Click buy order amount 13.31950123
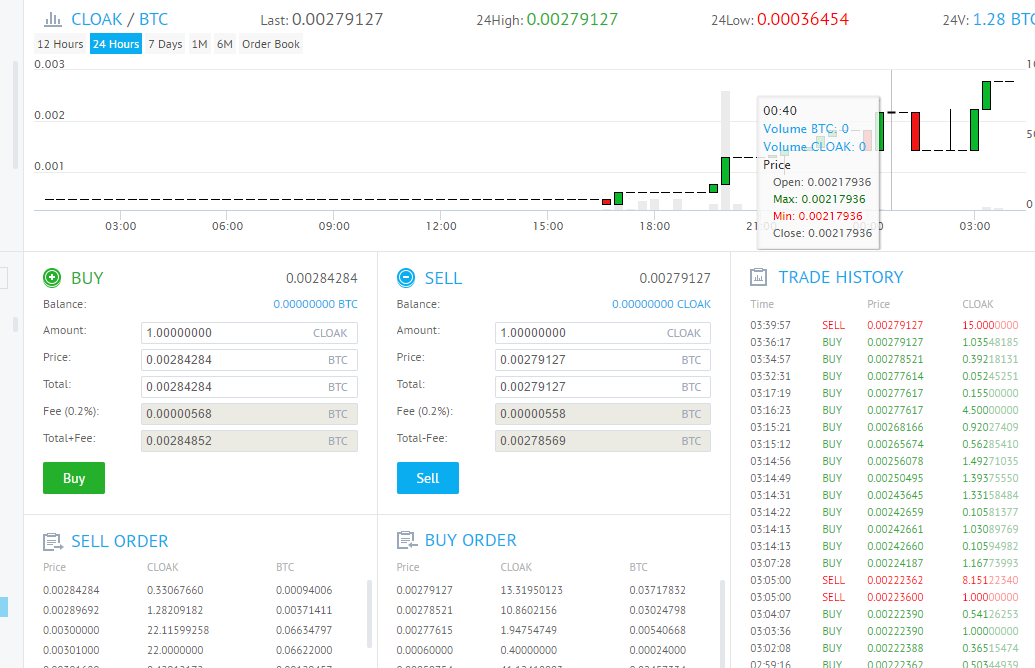 click(x=529, y=590)
